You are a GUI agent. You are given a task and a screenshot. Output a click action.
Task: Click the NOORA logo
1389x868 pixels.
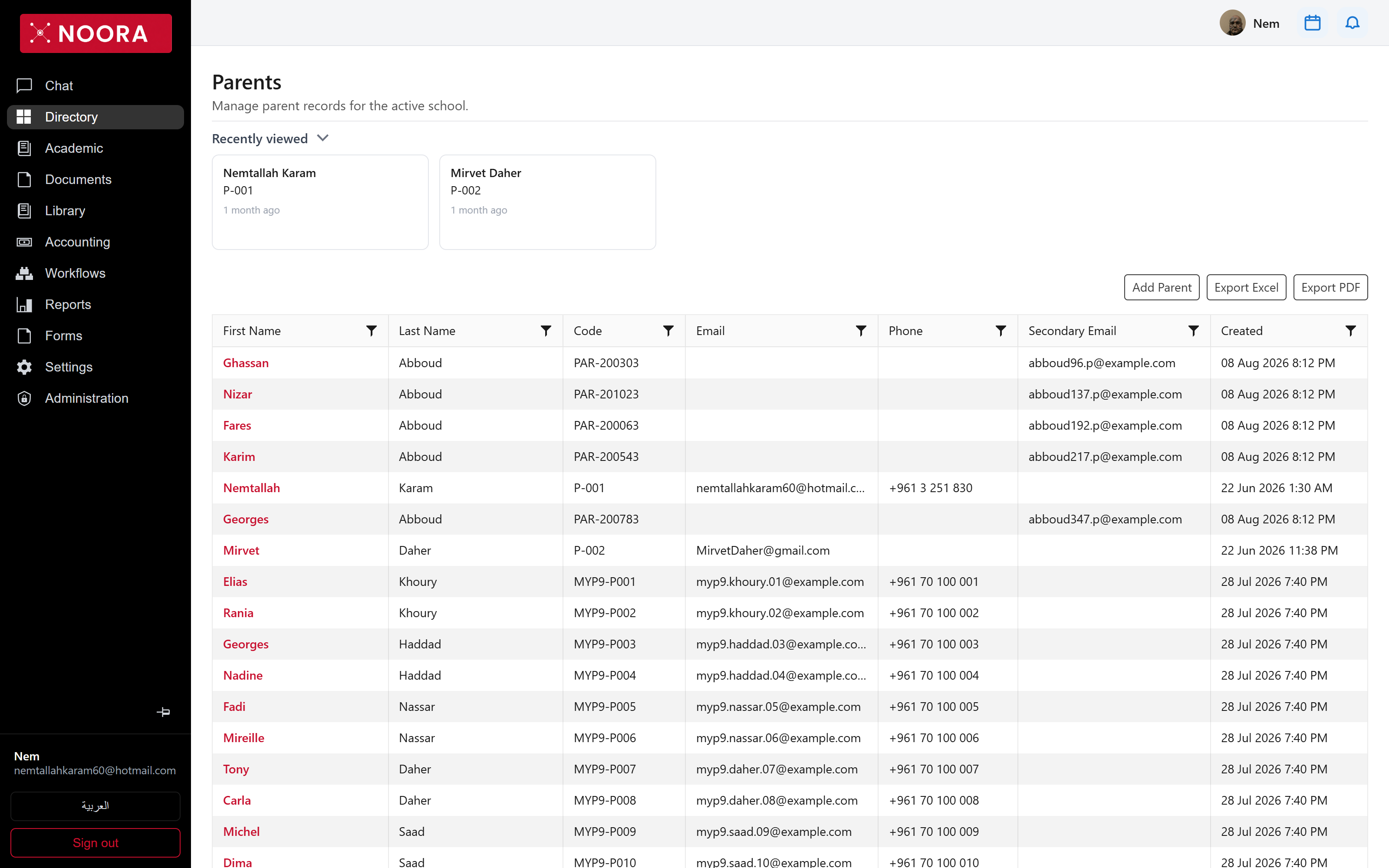(x=96, y=33)
